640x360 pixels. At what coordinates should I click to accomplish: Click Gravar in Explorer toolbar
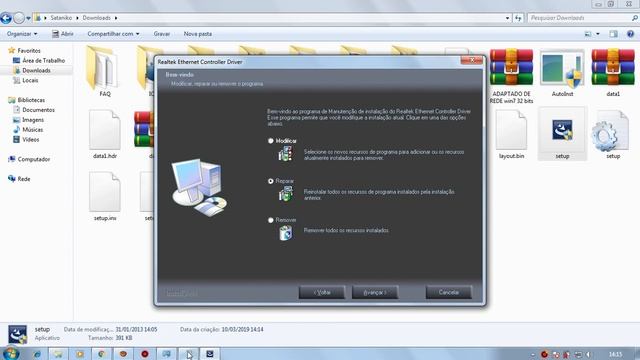click(162, 34)
